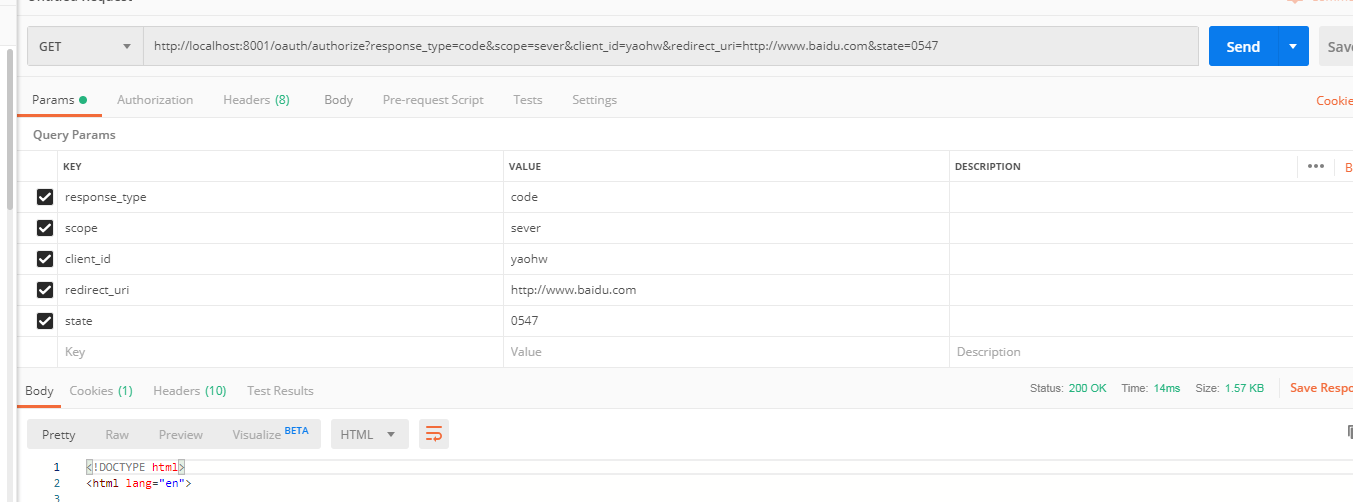Open the response Headers (10) tab
The image size is (1353, 502).
(190, 391)
